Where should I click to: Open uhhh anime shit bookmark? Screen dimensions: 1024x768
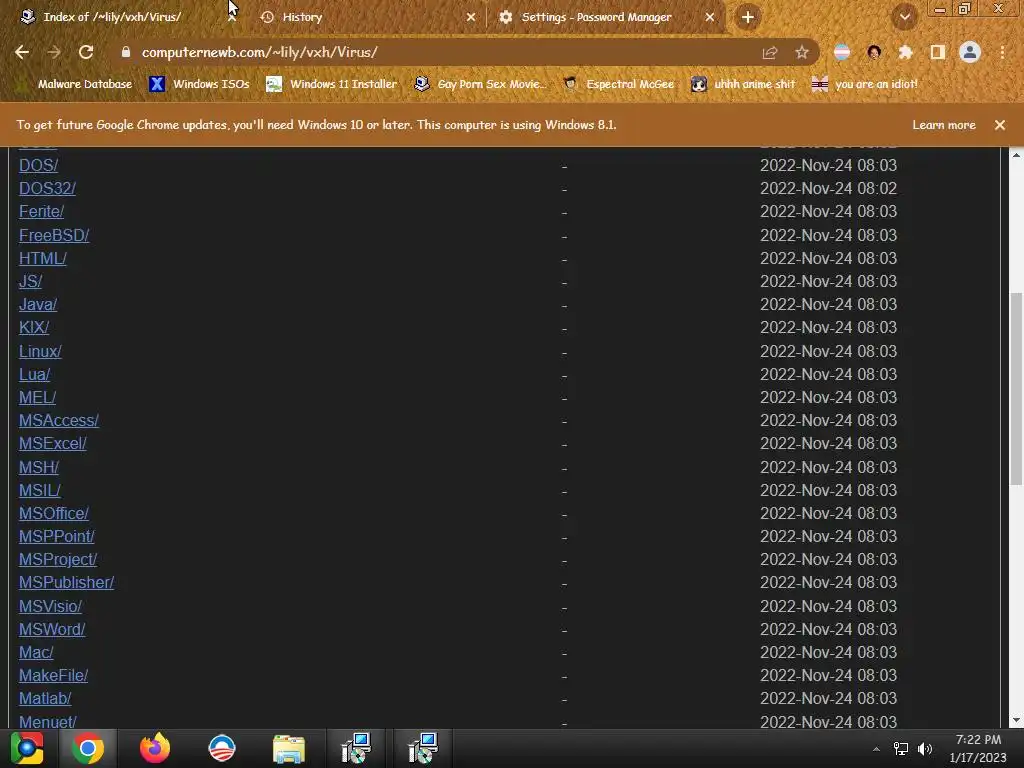coord(743,84)
